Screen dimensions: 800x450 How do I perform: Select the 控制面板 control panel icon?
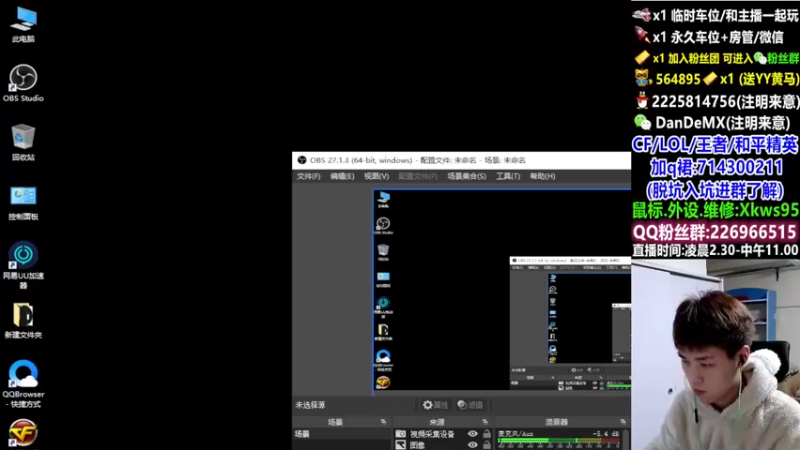[x=23, y=202]
